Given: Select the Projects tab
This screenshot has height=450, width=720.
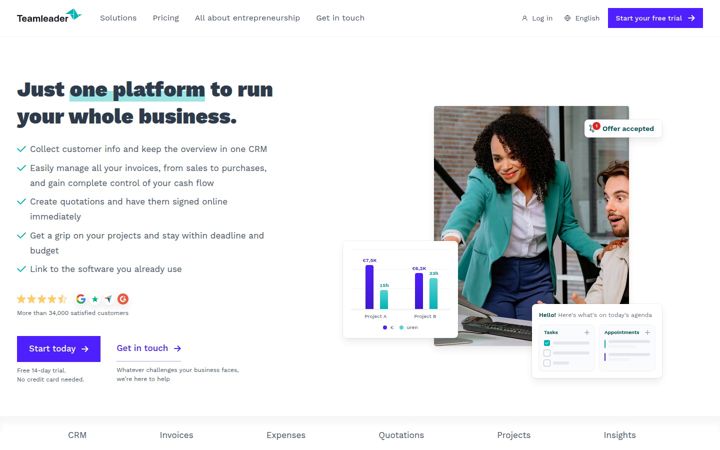Looking at the screenshot, I should [514, 435].
